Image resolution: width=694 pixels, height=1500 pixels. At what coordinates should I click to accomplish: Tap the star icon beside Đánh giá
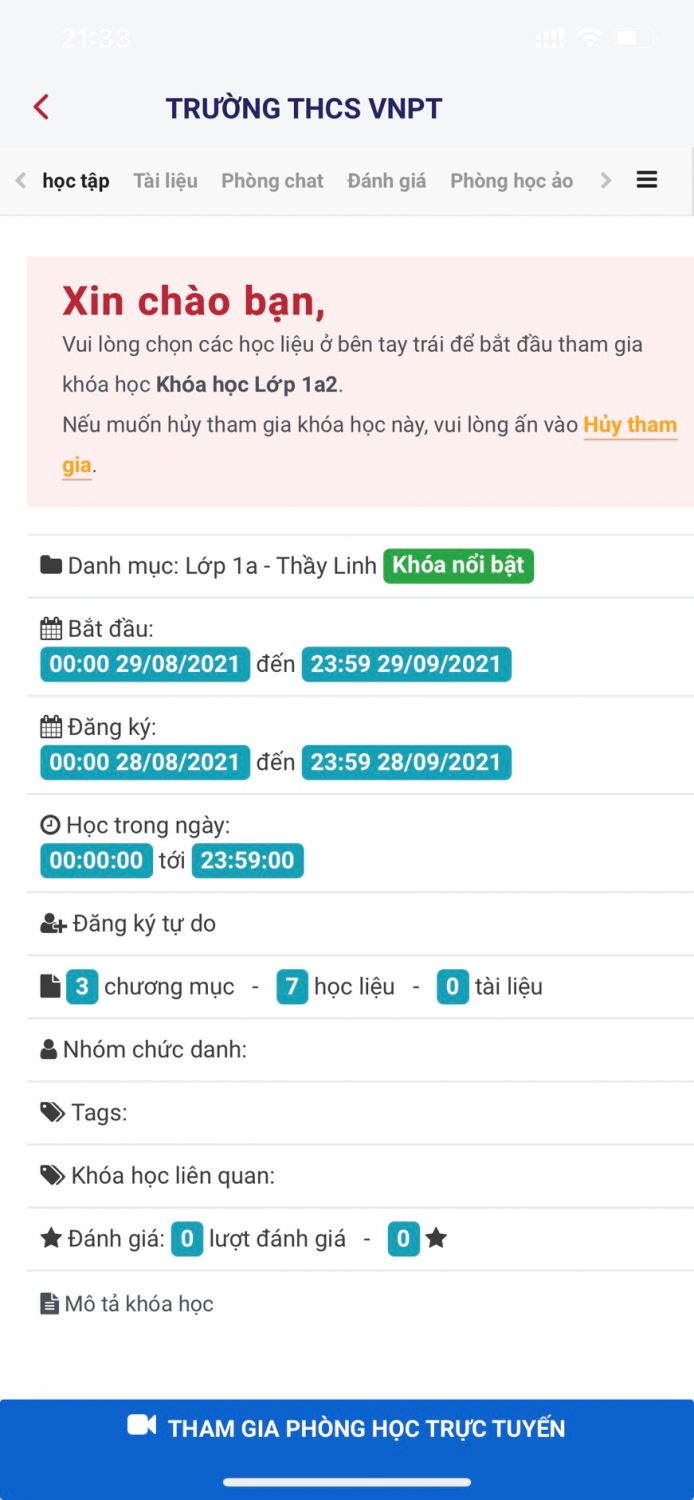(51, 1239)
